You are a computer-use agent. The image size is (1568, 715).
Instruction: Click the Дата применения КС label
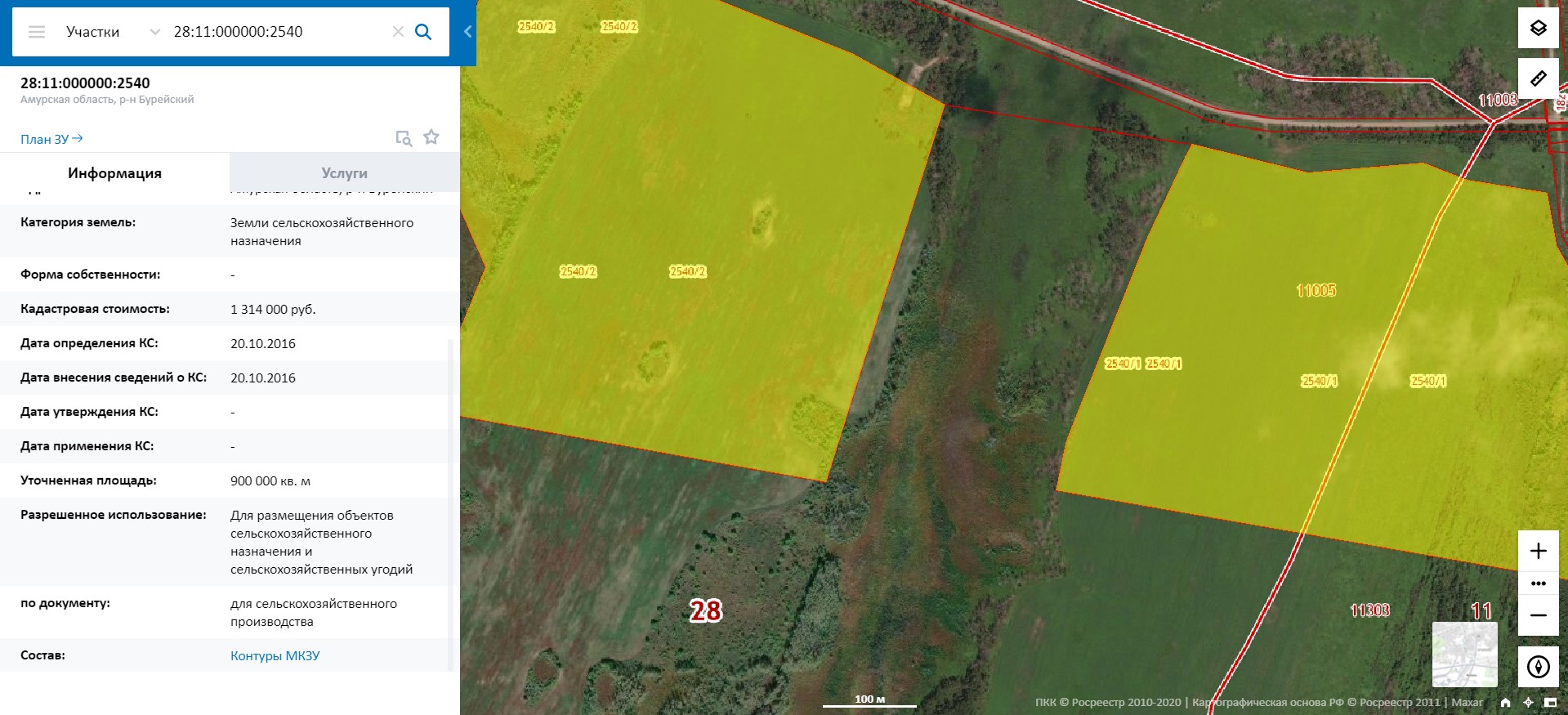[87, 446]
